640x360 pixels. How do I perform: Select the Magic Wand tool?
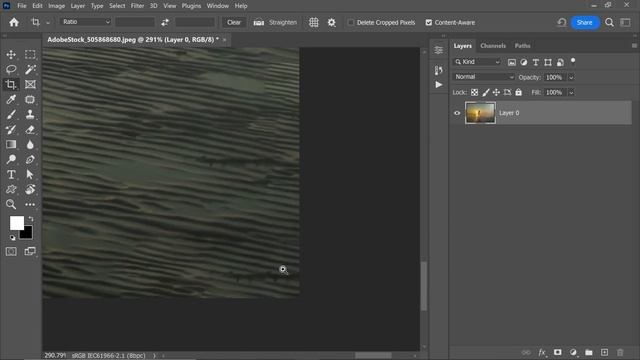coord(30,69)
